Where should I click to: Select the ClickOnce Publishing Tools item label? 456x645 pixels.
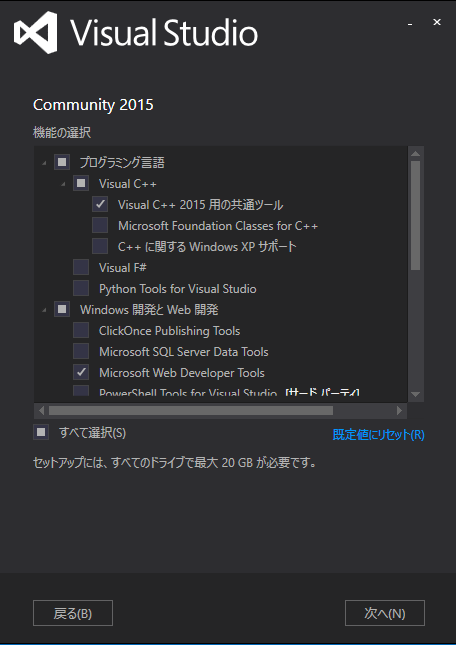coord(169,331)
